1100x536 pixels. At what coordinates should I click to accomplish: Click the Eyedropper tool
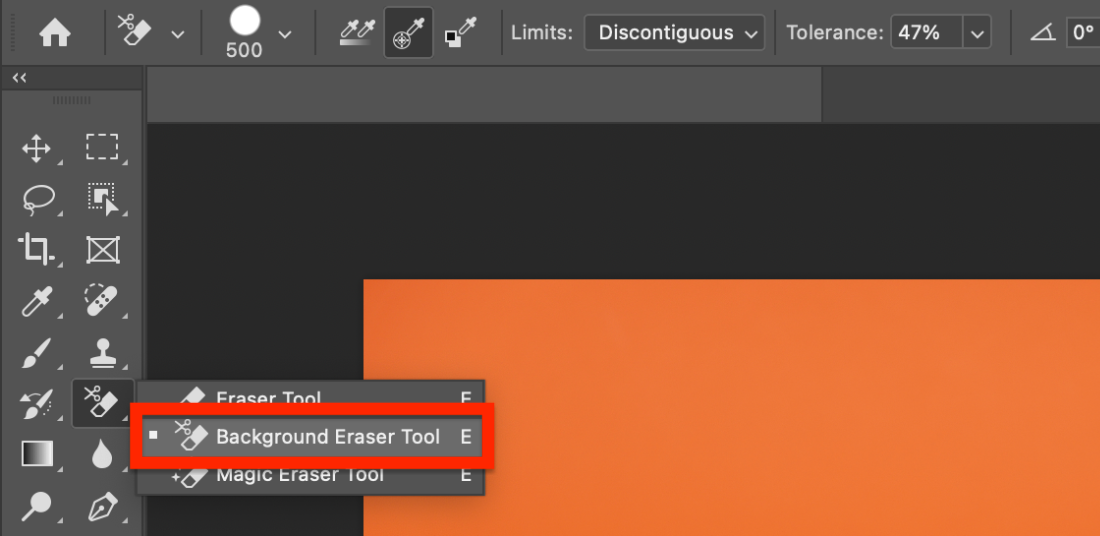(36, 300)
